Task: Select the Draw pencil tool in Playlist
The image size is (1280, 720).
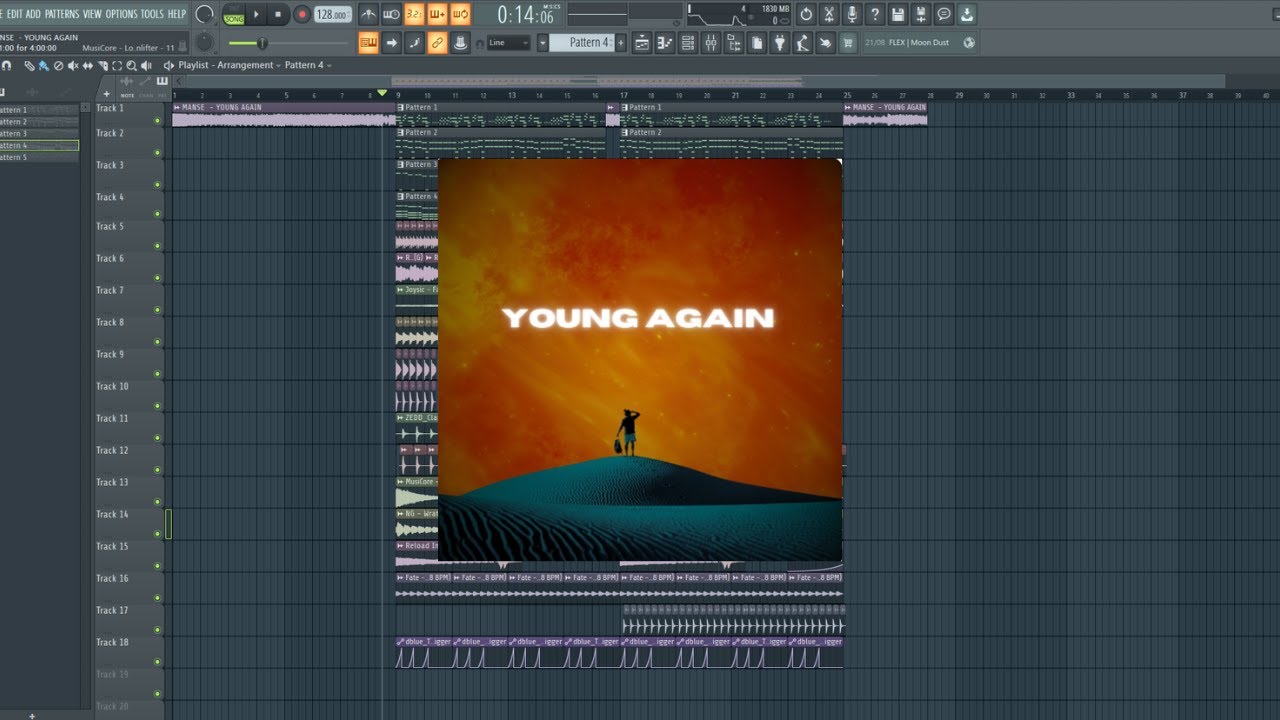Action: point(30,65)
